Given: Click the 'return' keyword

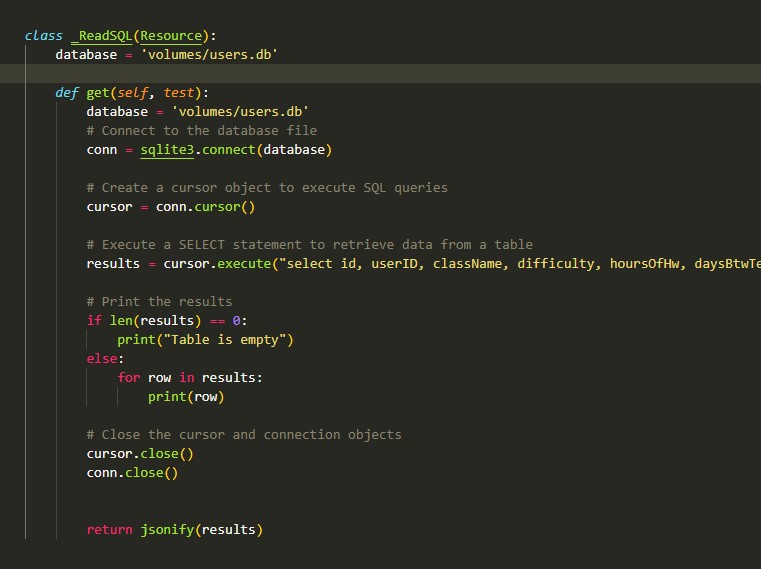Looking at the screenshot, I should point(109,530).
